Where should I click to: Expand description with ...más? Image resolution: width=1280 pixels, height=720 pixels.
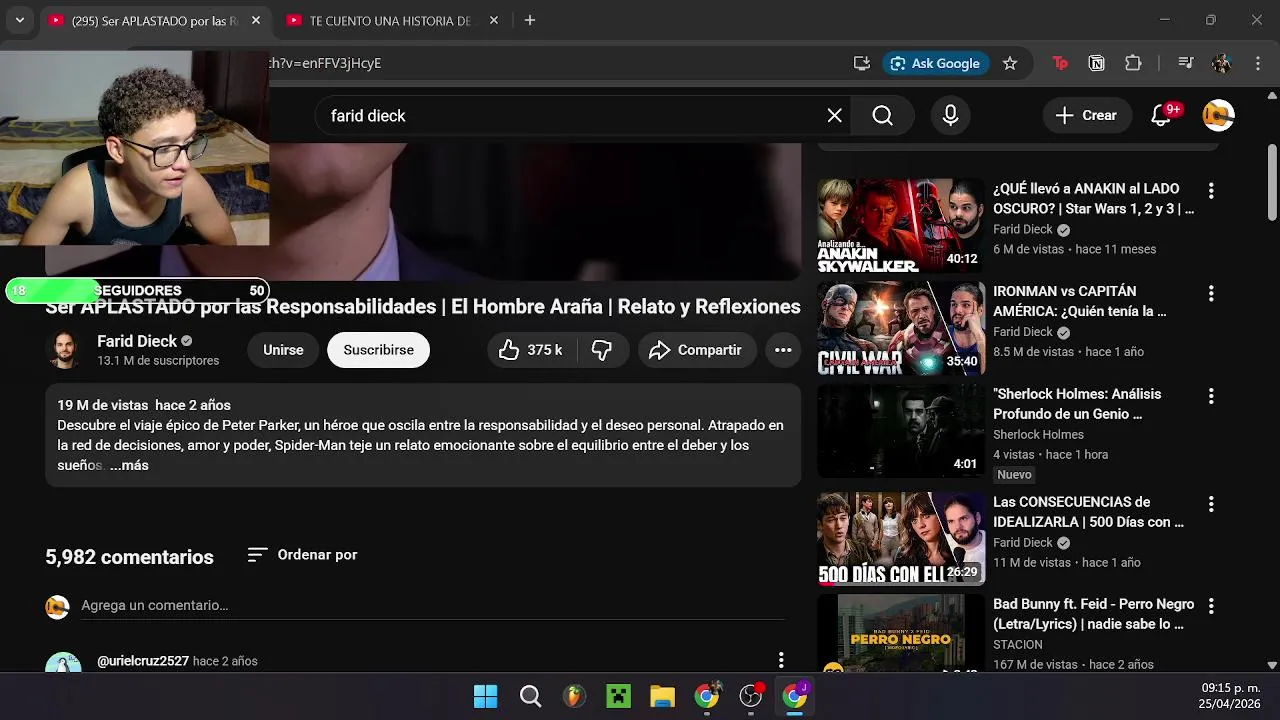129,465
